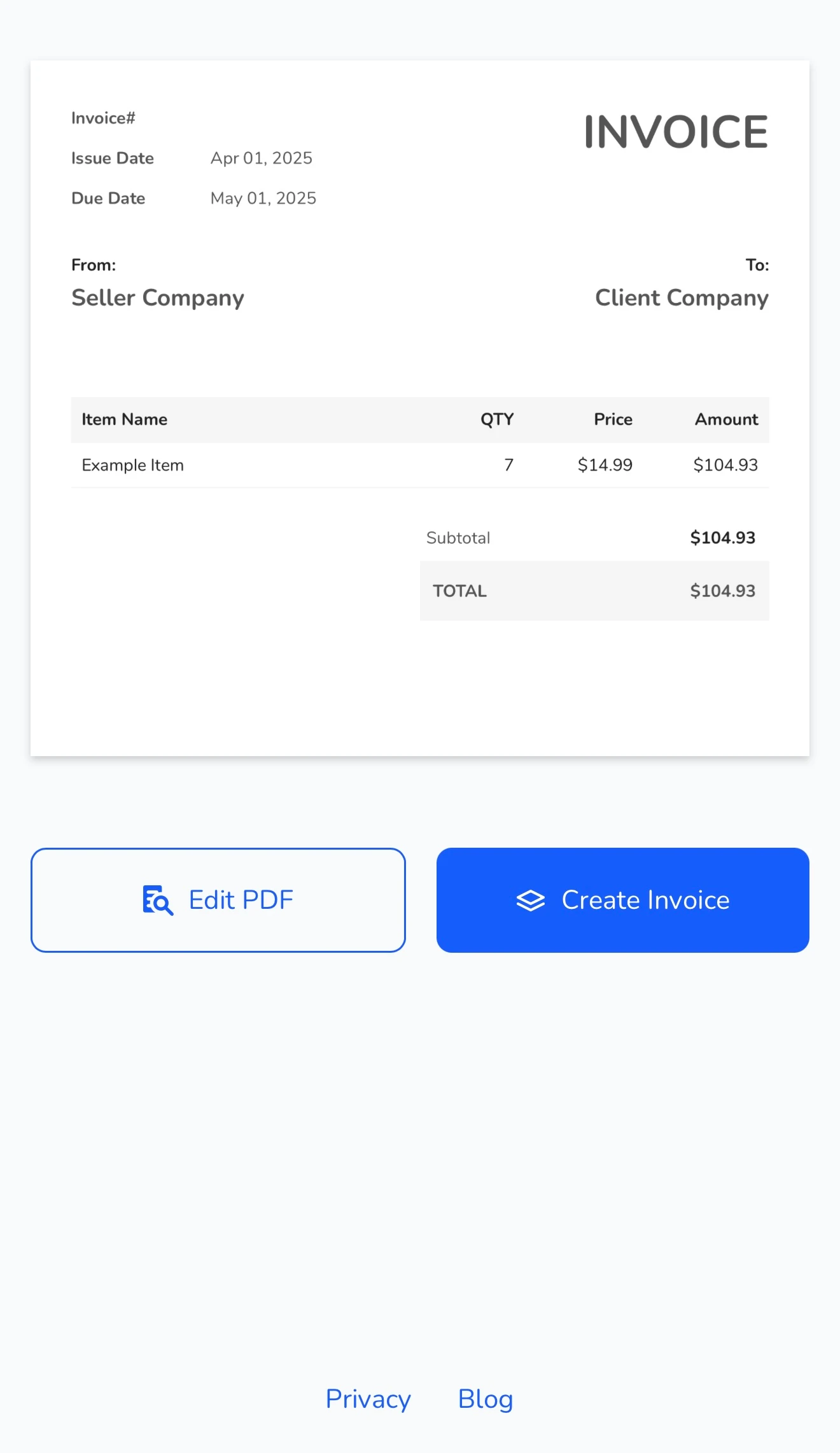The image size is (840, 1453).
Task: Click the Item Name column header
Action: [x=125, y=419]
